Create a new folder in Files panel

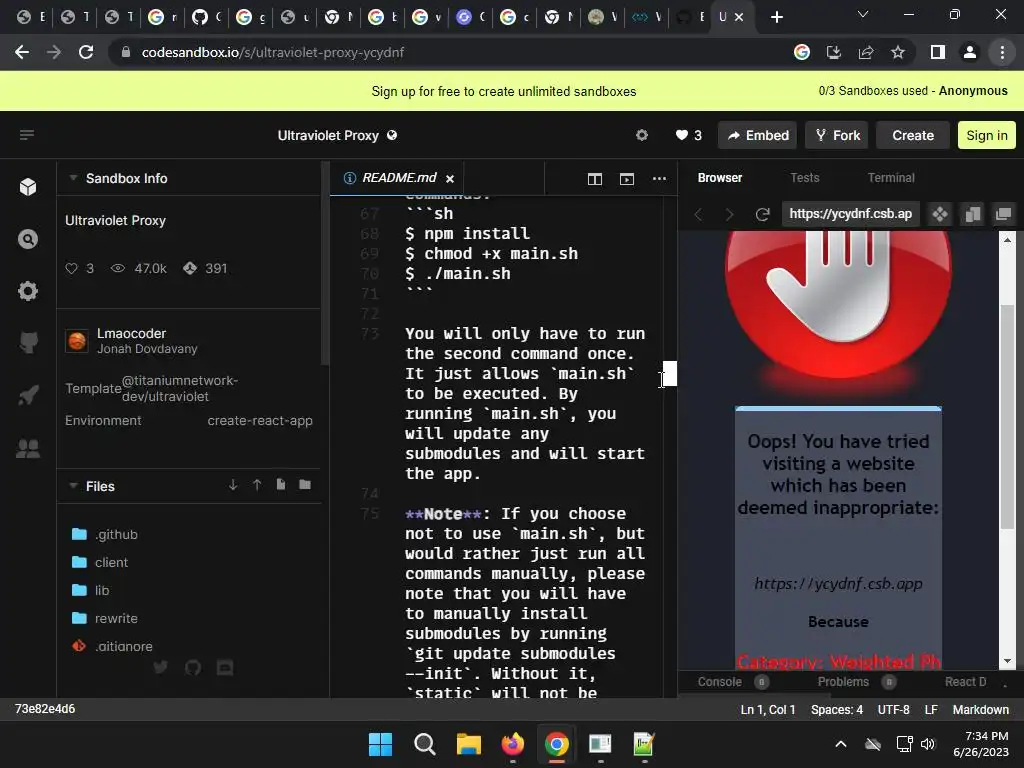(304, 485)
